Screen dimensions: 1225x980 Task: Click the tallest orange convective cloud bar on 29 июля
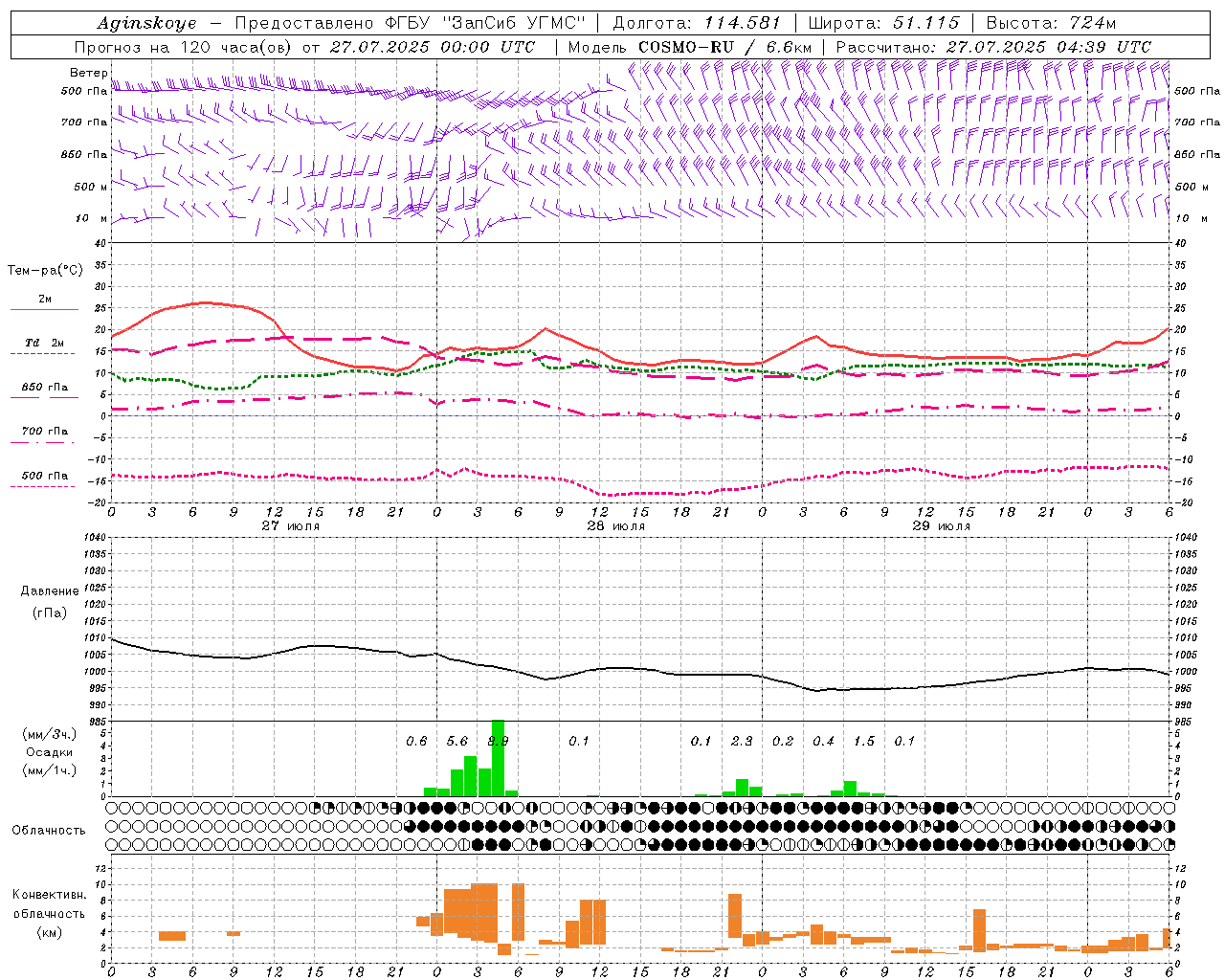click(x=979, y=930)
